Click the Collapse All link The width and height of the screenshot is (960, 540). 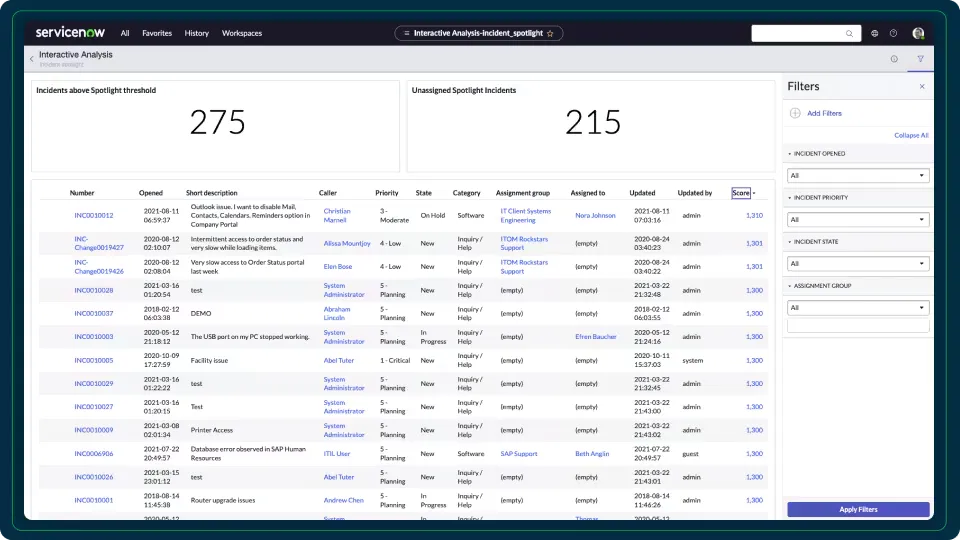tap(911, 135)
